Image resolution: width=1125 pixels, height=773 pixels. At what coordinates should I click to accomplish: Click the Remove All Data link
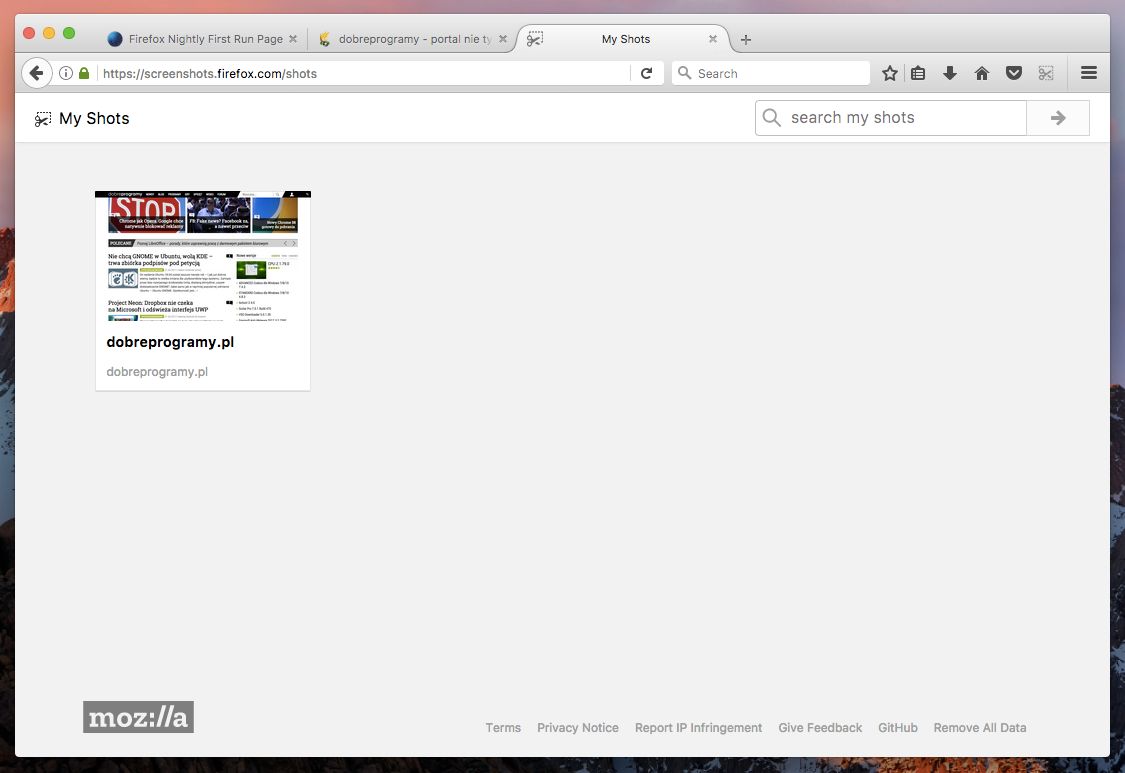[x=979, y=728]
